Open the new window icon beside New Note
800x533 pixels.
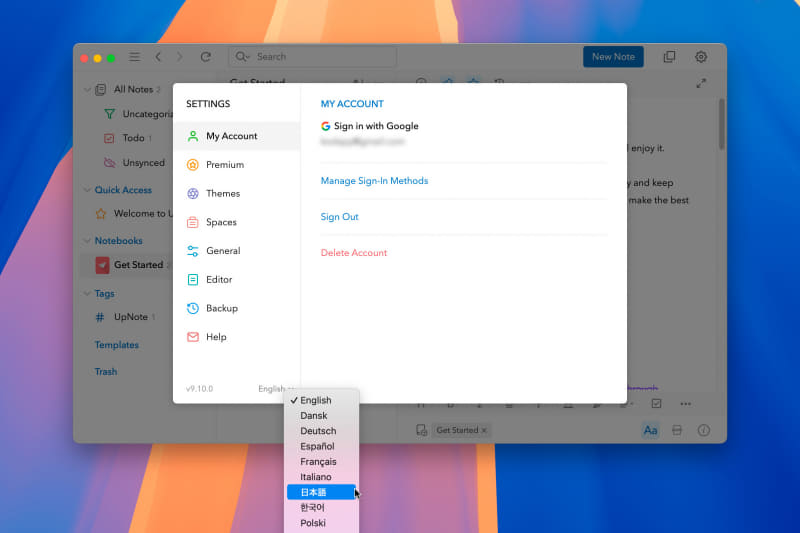click(x=669, y=57)
